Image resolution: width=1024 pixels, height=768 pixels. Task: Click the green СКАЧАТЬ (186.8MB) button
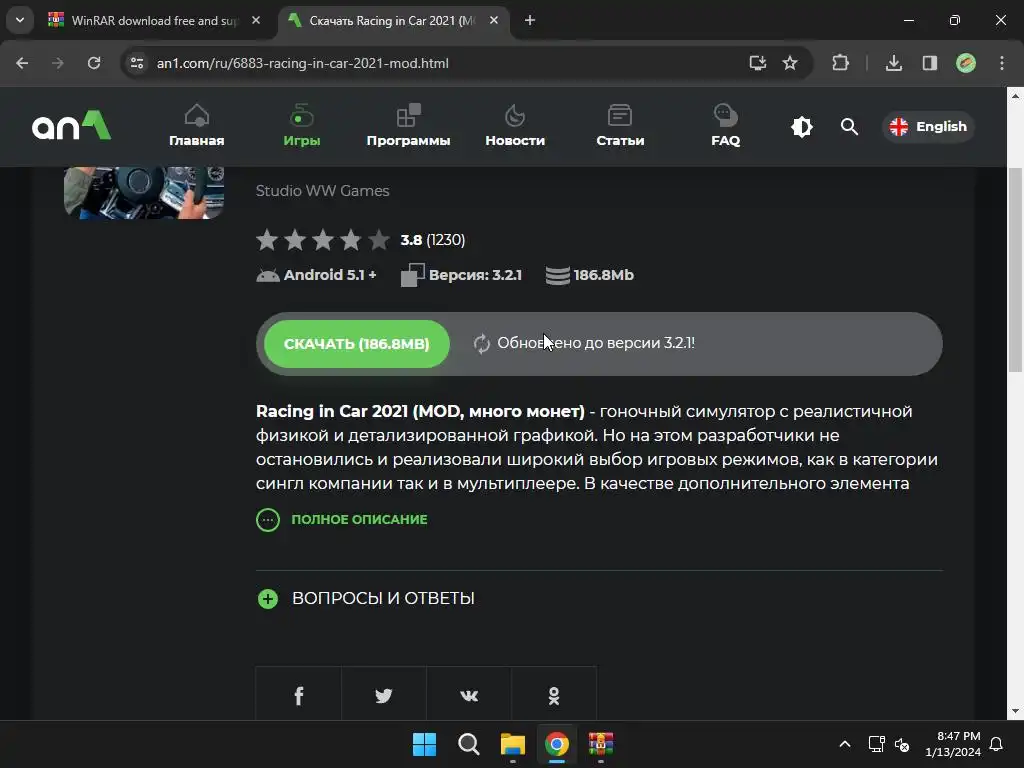coord(357,344)
